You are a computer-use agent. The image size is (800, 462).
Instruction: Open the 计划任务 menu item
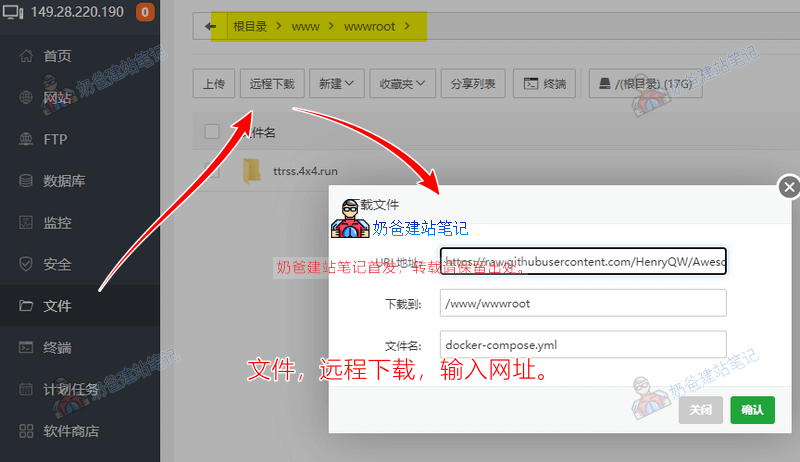tap(70, 390)
